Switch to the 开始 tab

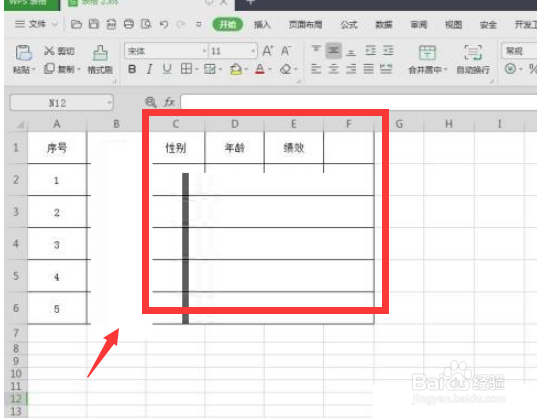point(228,24)
